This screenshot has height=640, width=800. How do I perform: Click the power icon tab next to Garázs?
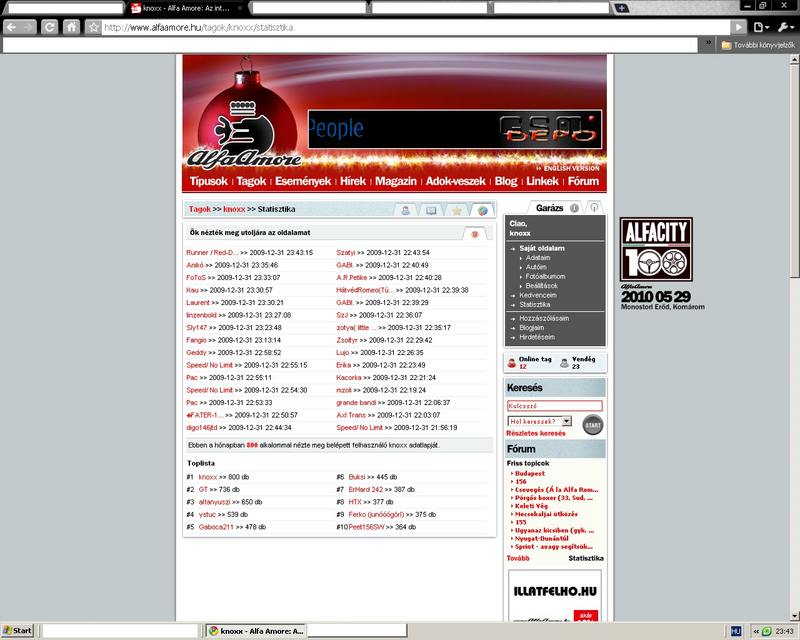click(594, 208)
